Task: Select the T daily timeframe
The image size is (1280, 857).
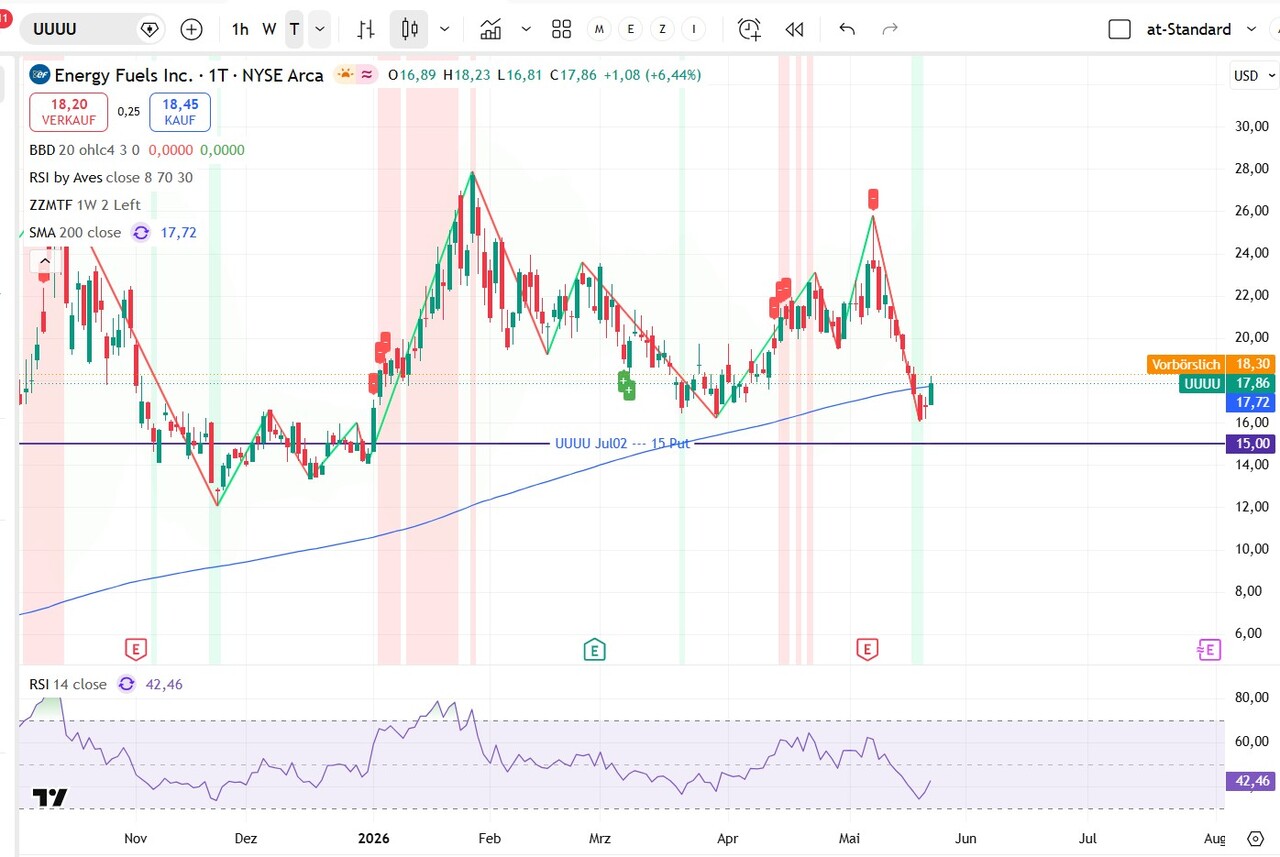Action: (294, 29)
